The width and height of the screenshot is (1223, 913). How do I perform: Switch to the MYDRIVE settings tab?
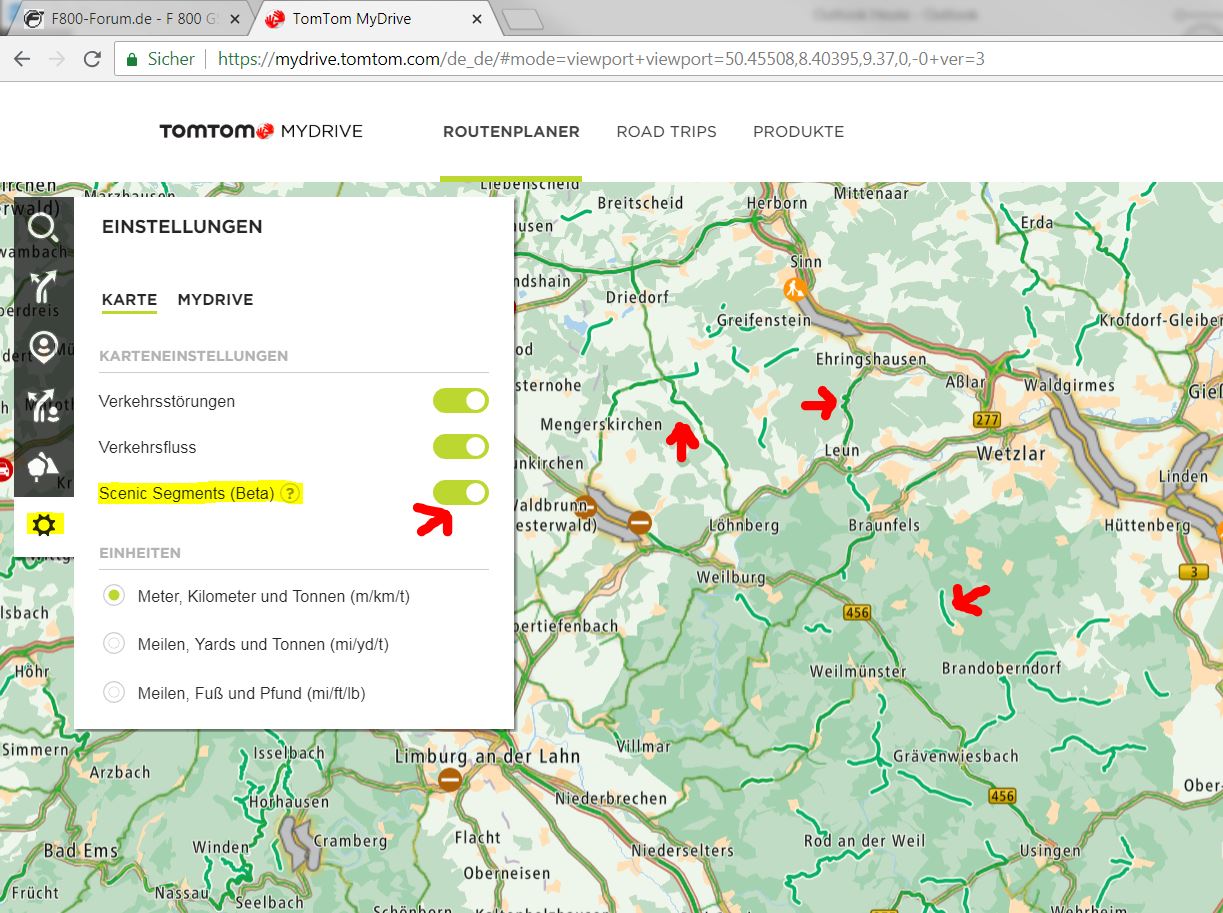click(215, 300)
